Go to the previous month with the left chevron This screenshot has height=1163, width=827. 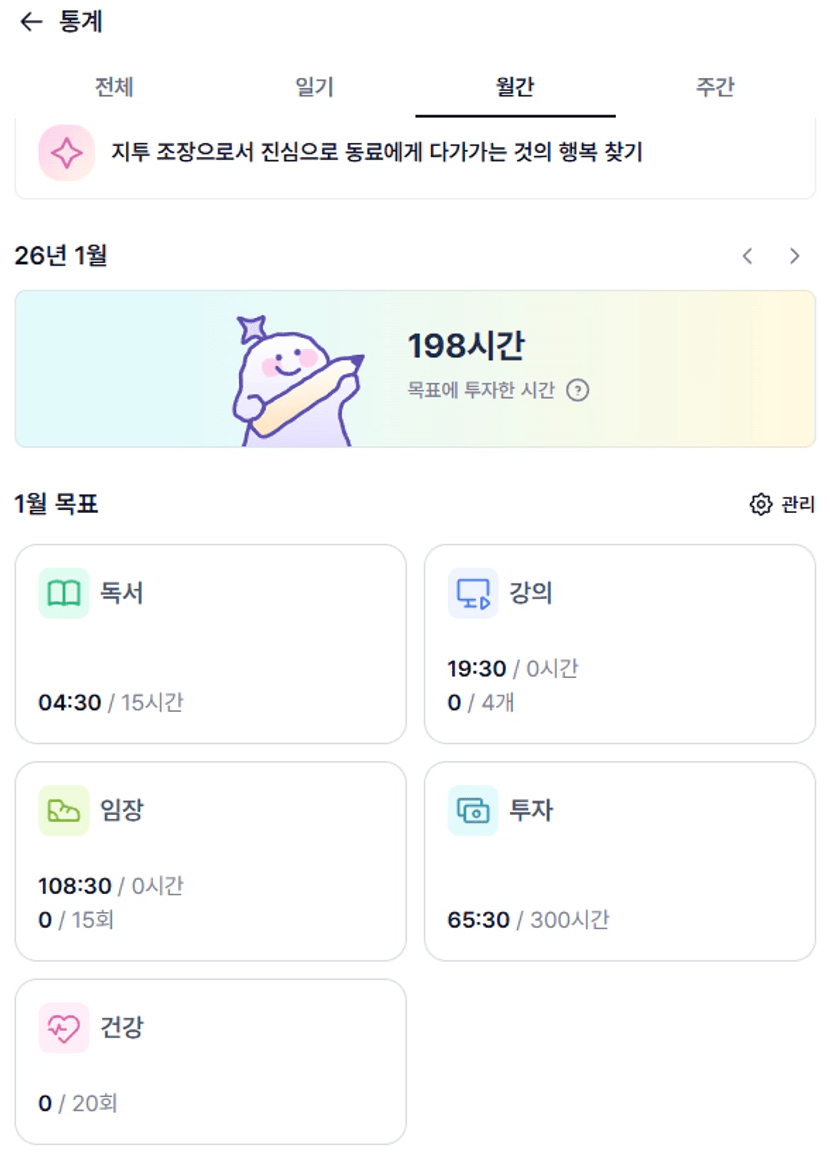747,256
